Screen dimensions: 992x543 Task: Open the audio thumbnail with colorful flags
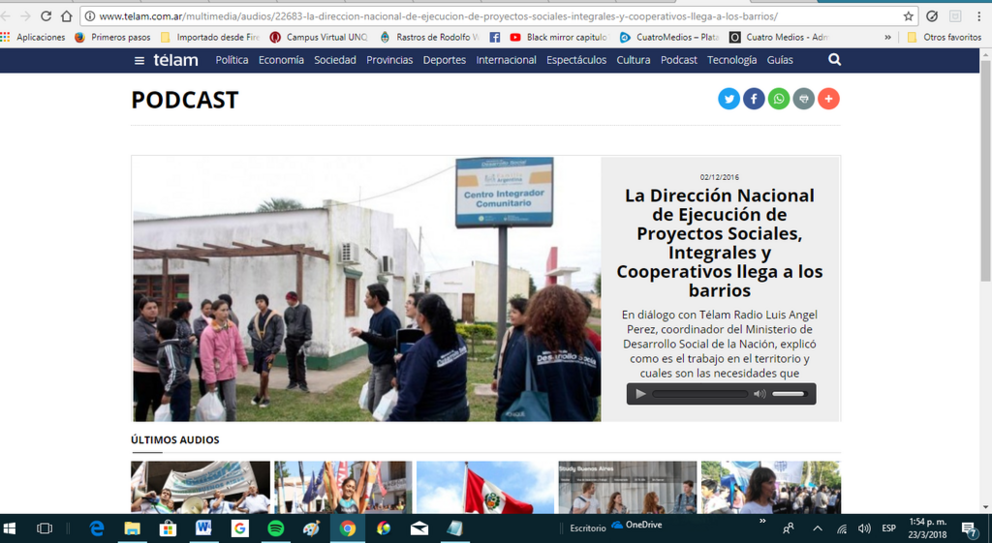(343, 487)
